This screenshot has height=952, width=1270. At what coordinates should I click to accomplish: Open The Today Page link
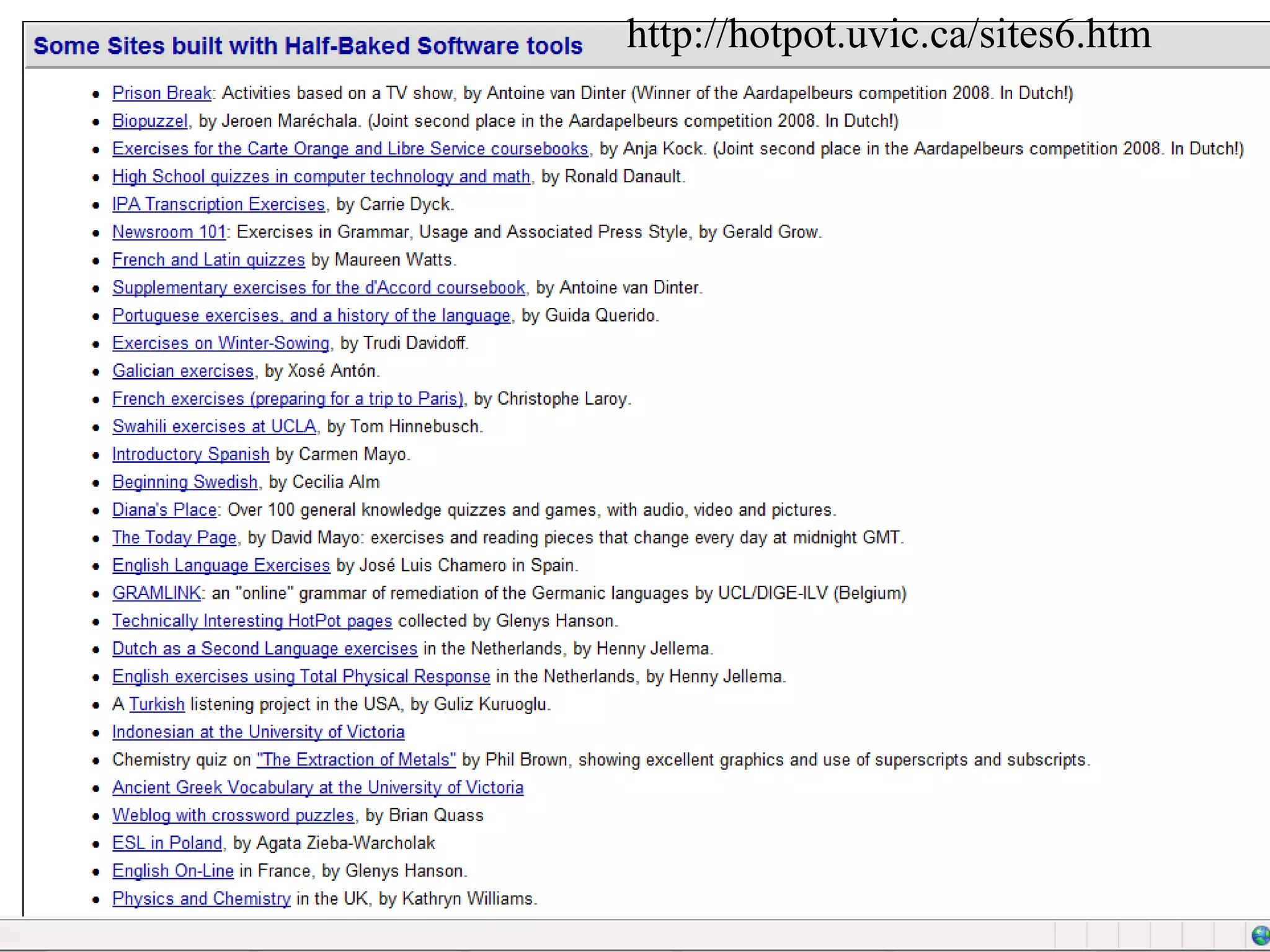pyautogui.click(x=174, y=537)
